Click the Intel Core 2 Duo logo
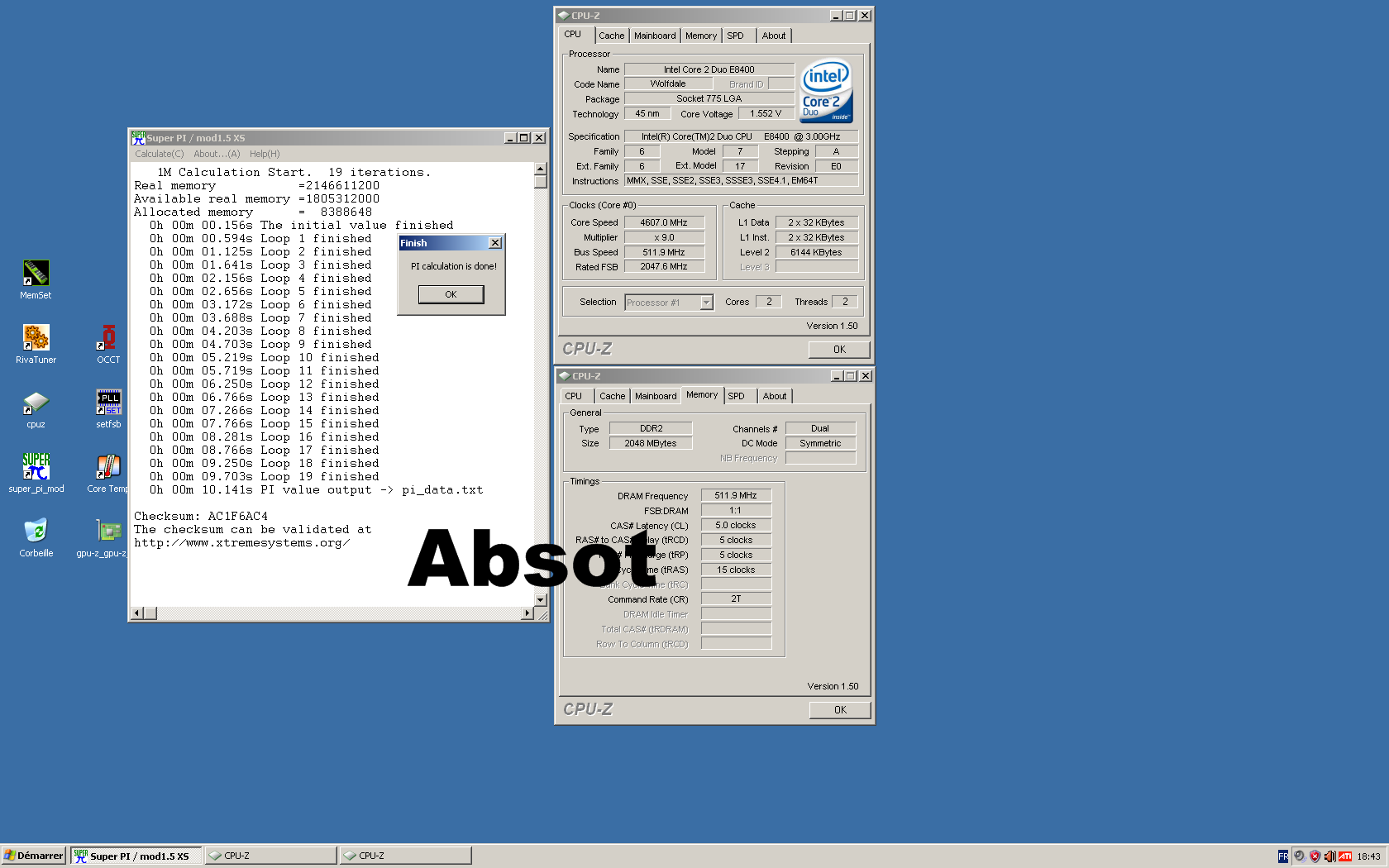The height and width of the screenshot is (868, 1389). [x=826, y=91]
